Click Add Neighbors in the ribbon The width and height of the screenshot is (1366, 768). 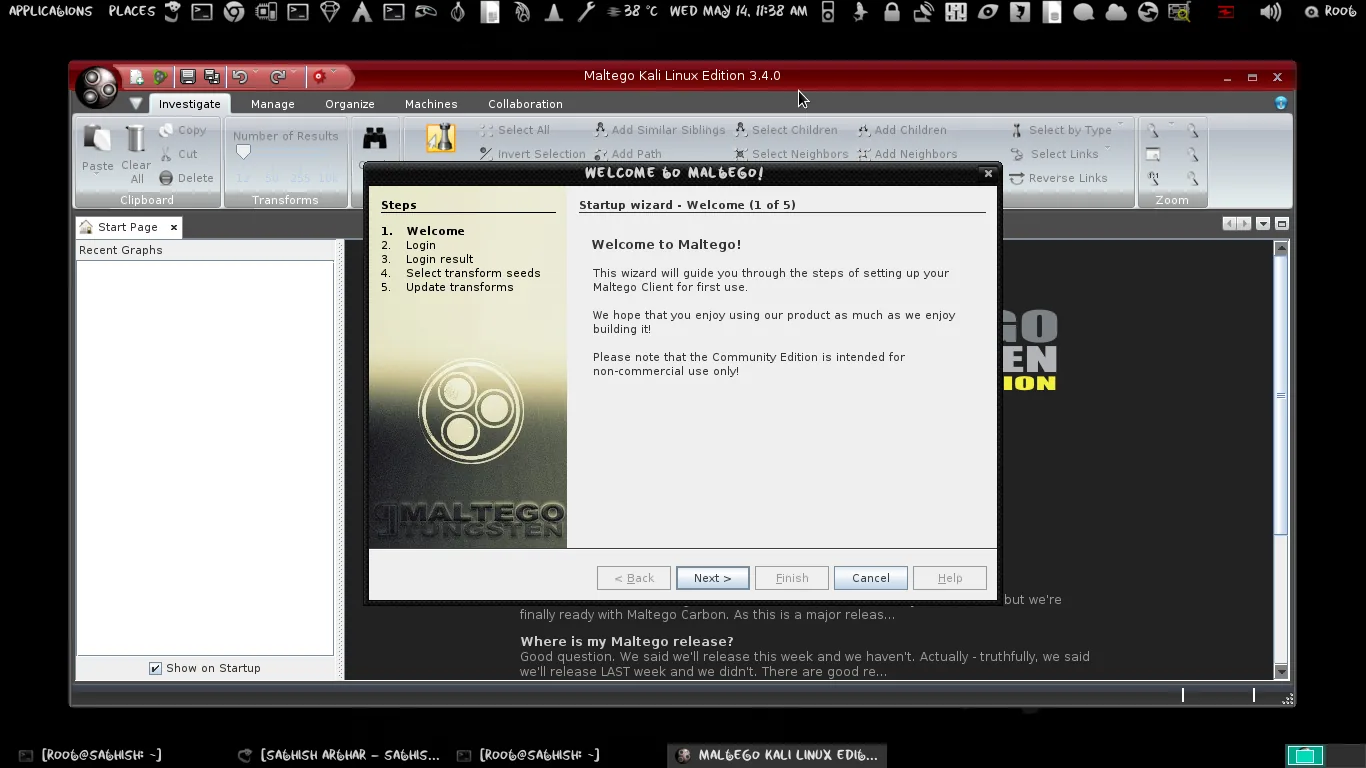[x=907, y=154]
